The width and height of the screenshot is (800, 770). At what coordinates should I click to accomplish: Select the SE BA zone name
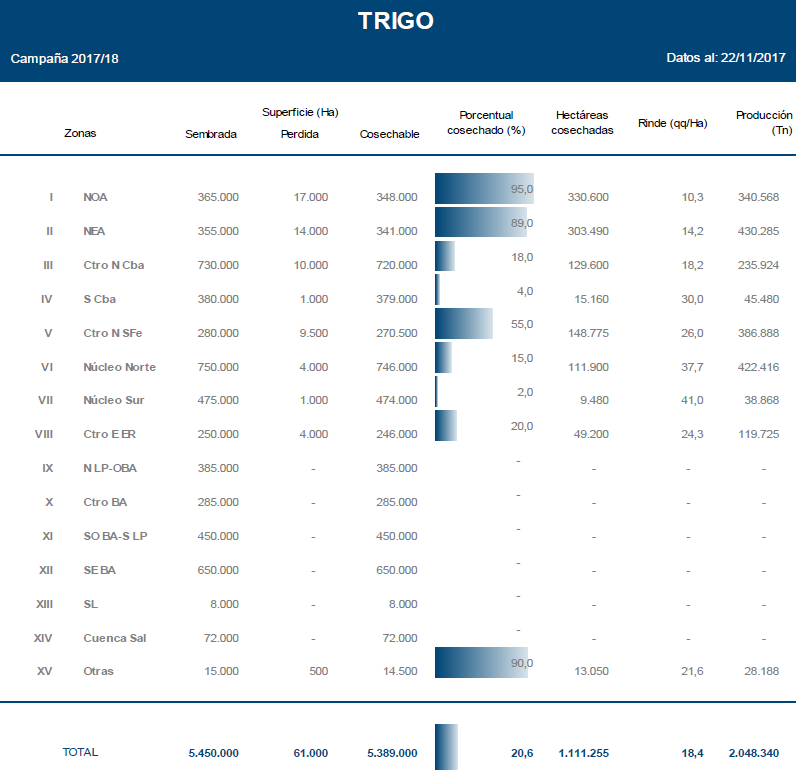click(100, 570)
